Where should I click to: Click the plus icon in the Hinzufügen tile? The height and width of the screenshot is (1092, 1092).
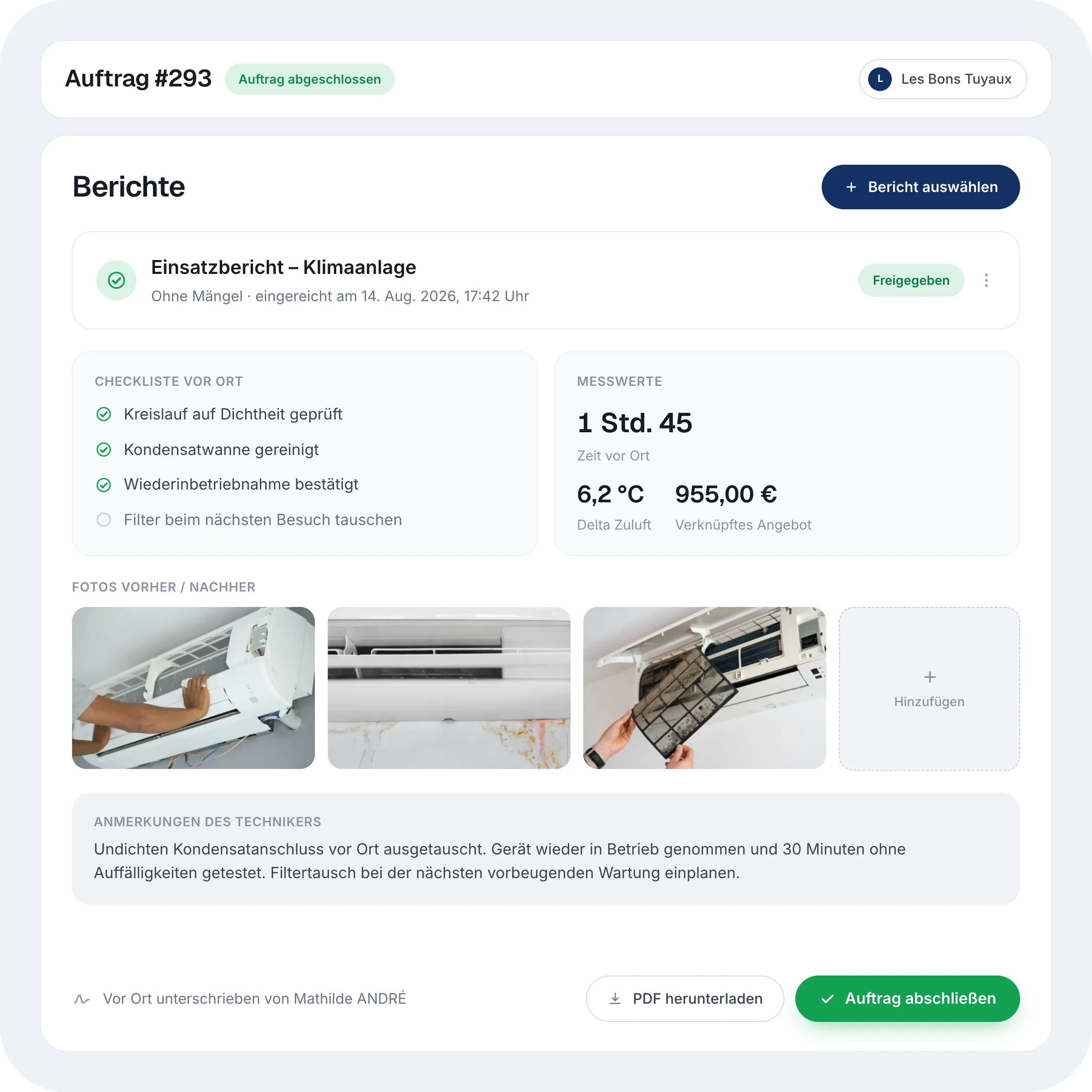(x=930, y=677)
